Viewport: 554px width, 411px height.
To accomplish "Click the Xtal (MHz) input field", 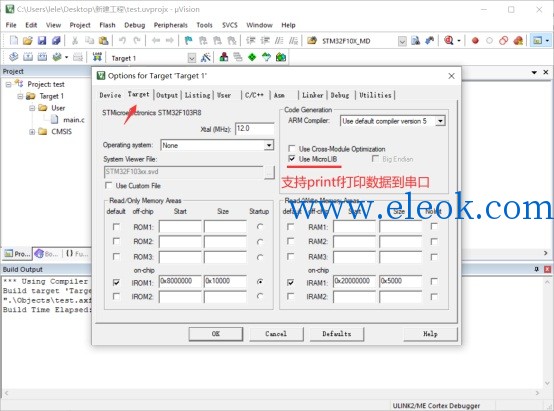I will coord(254,129).
